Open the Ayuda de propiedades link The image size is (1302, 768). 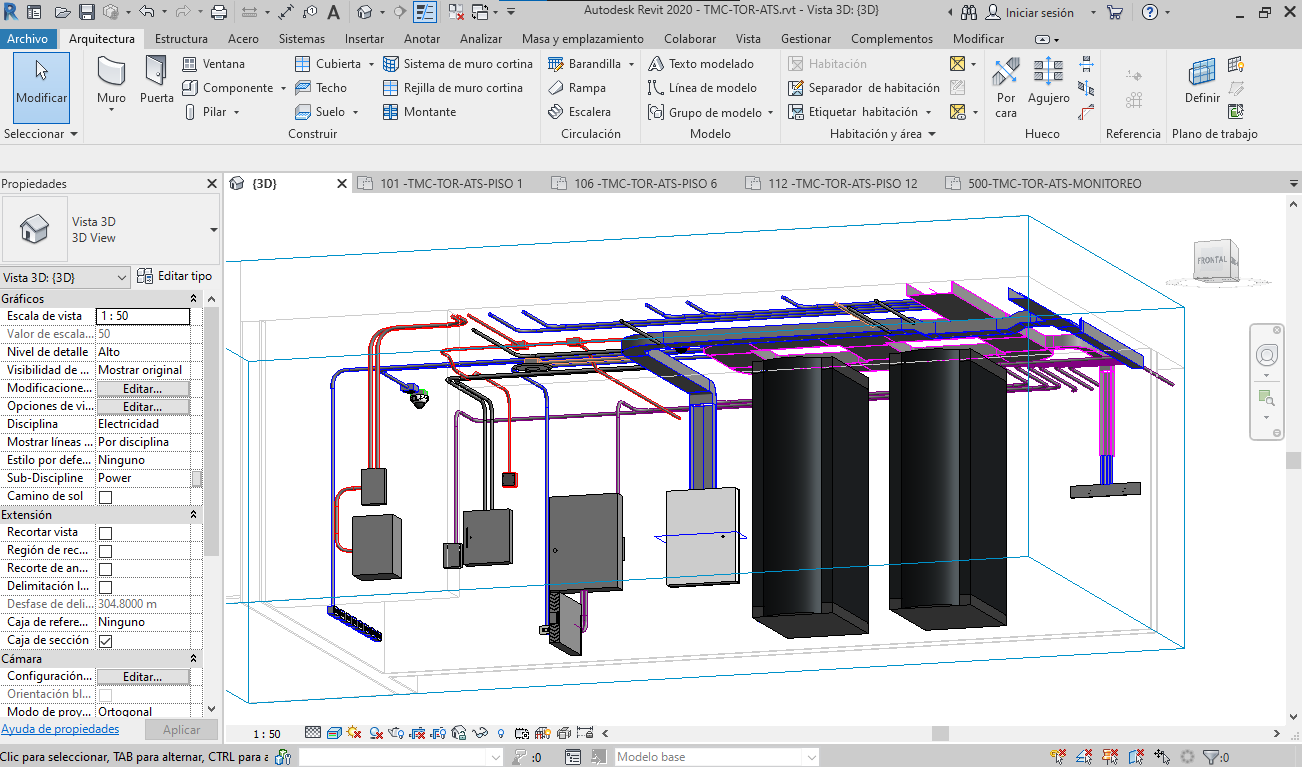point(60,730)
